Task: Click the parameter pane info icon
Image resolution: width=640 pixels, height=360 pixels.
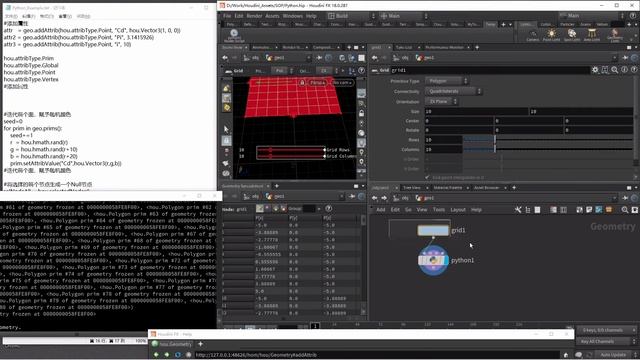Action: 624,70
